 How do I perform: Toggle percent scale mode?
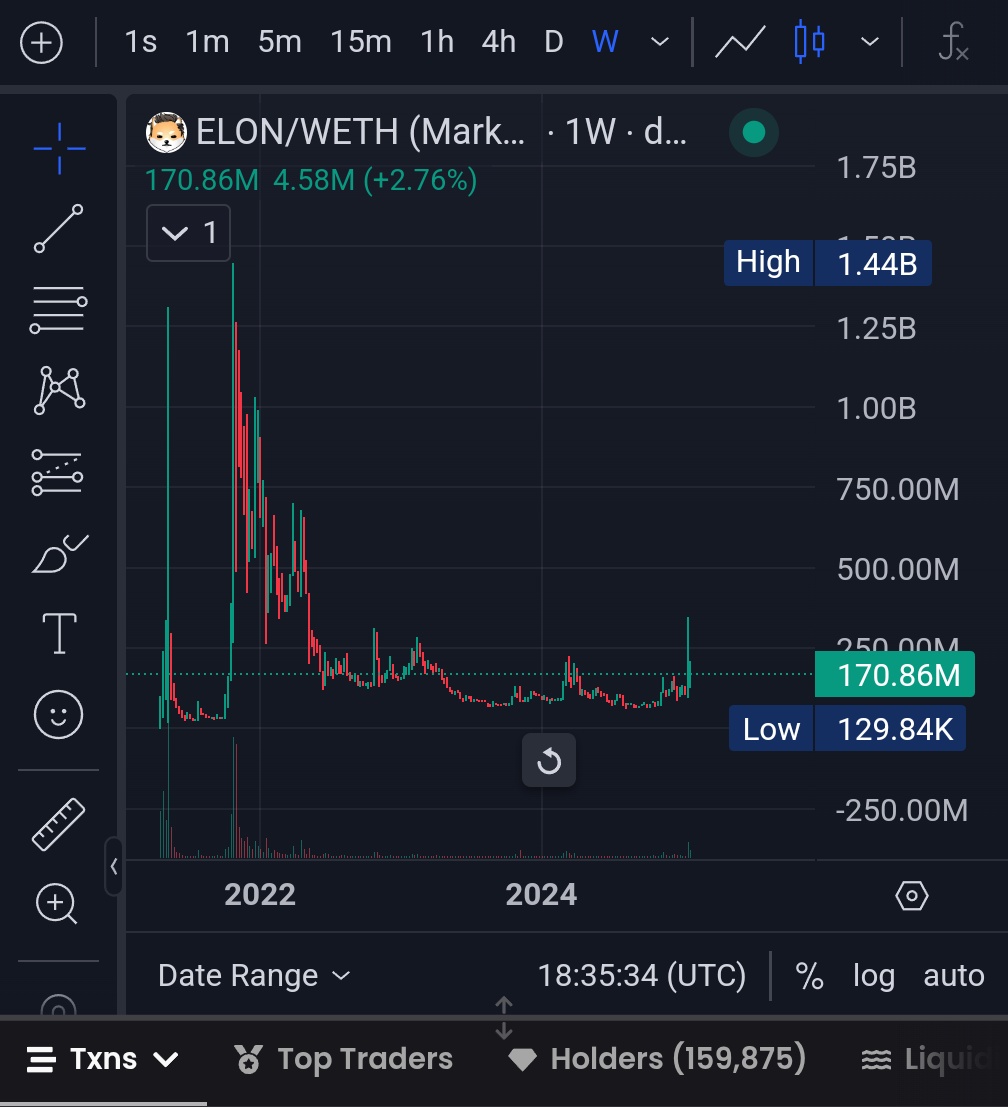tap(809, 976)
